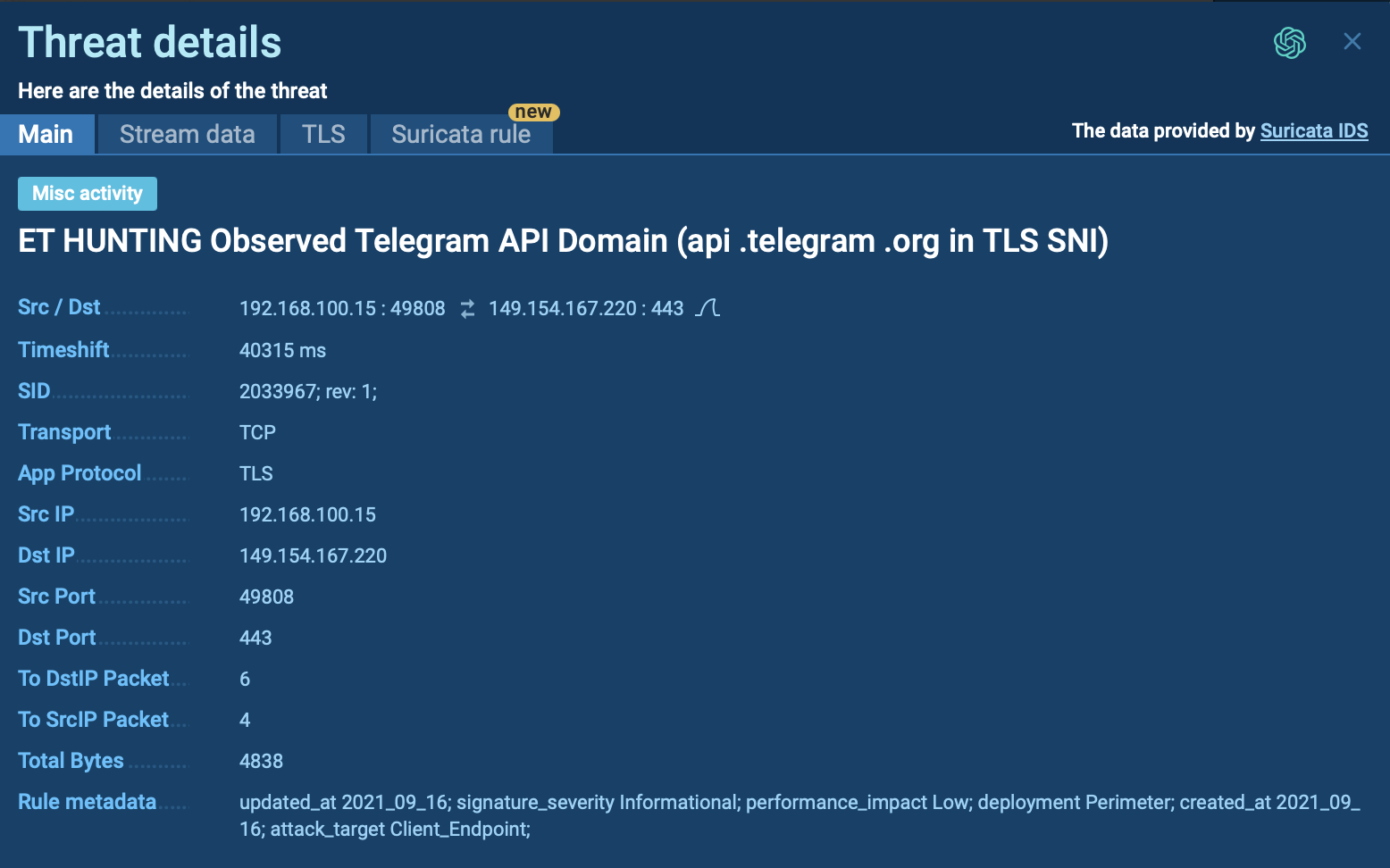Viewport: 1390px width, 868px height.
Task: Follow the Suricata IDS link
Action: [1314, 130]
